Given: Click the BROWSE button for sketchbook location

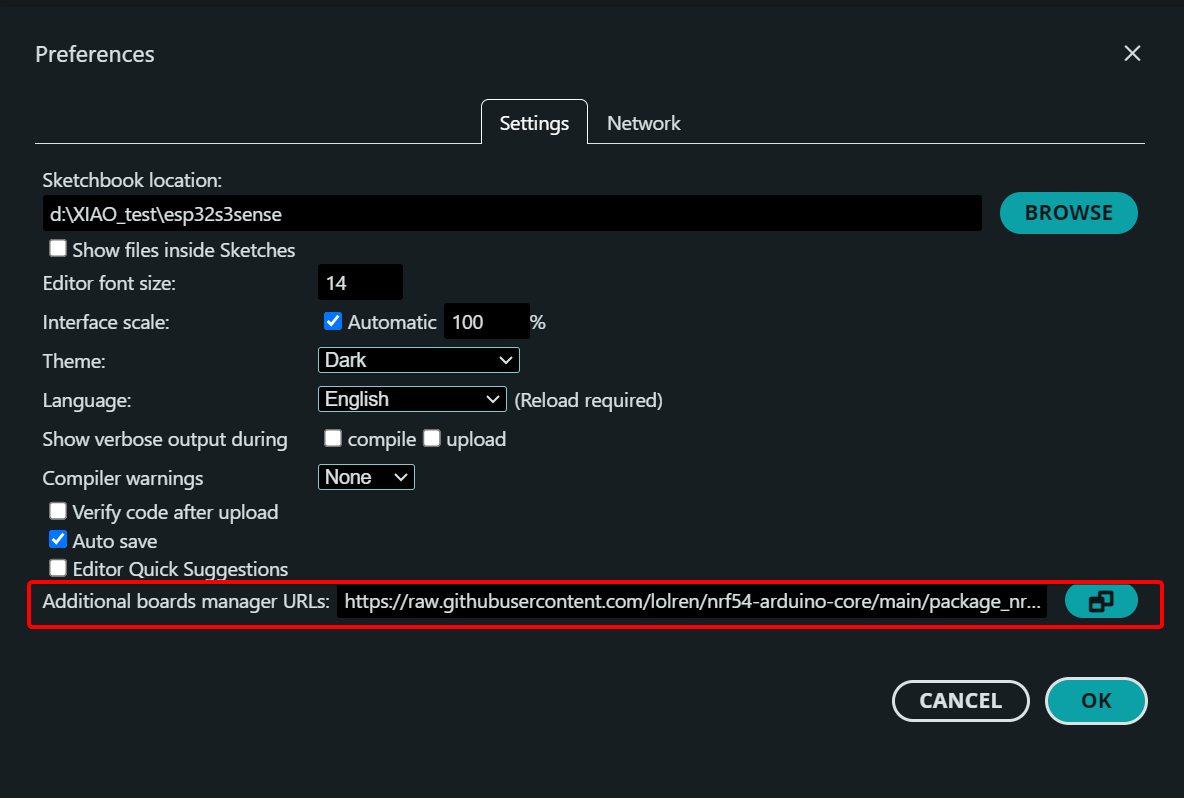Looking at the screenshot, I should pyautogui.click(x=1068, y=213).
